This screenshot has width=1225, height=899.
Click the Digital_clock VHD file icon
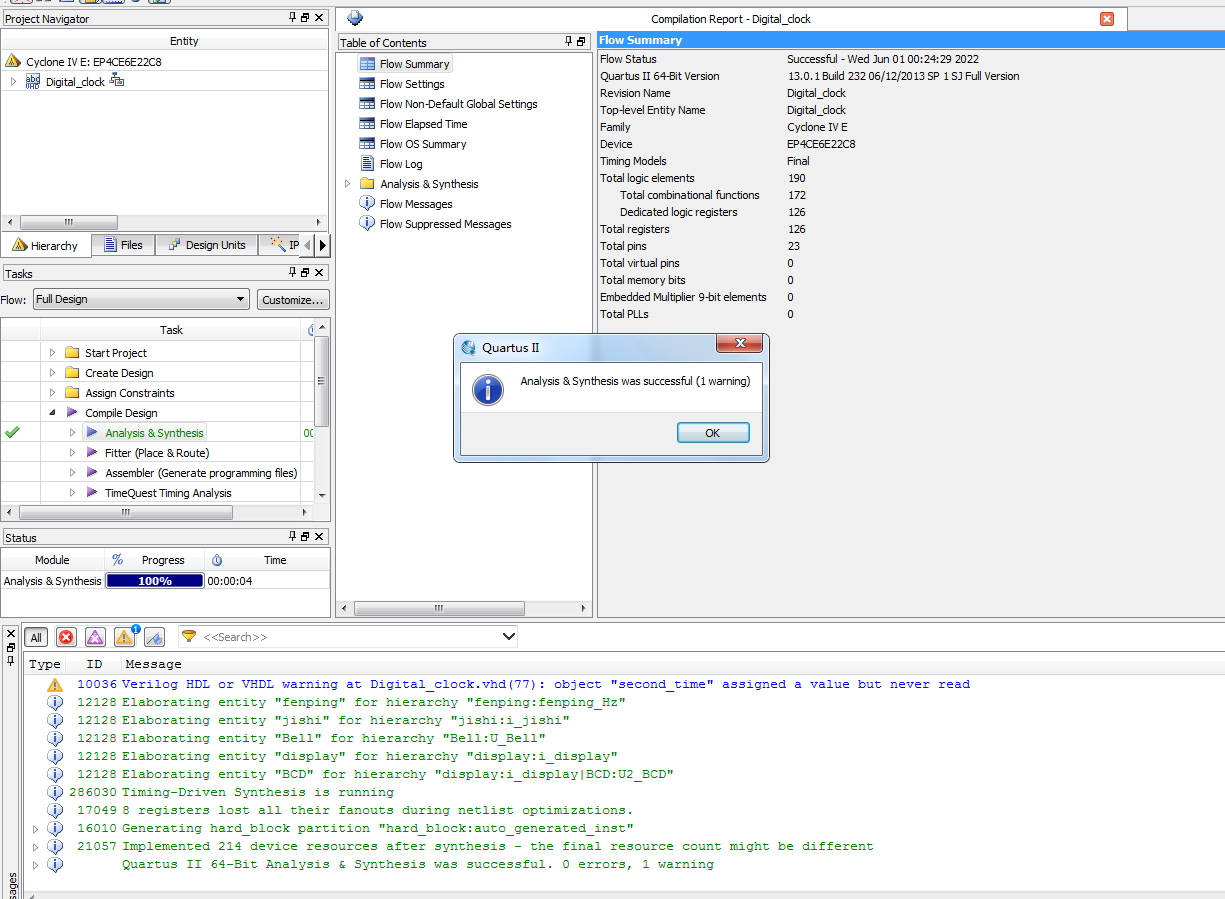[x=33, y=82]
